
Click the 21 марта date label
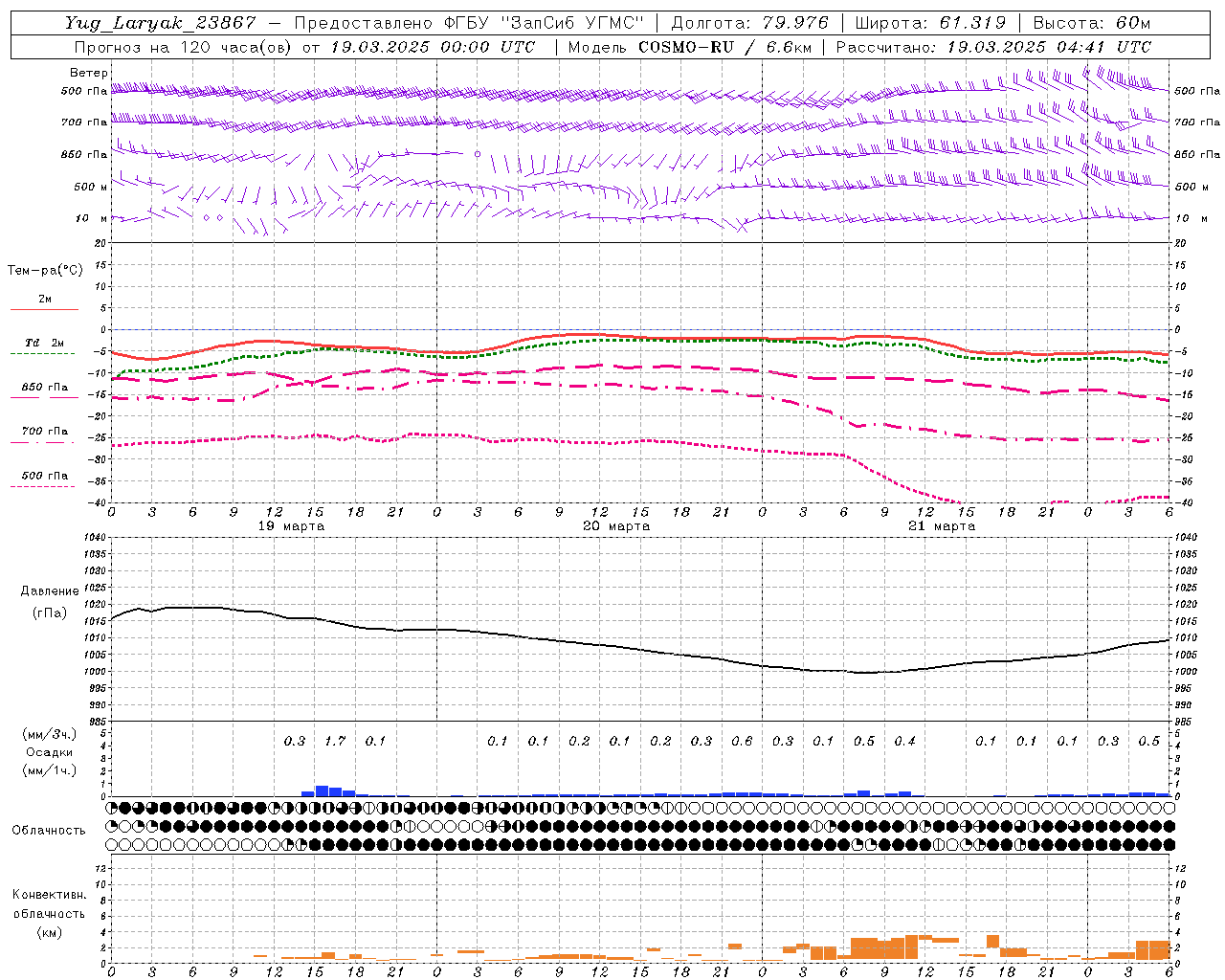[942, 526]
